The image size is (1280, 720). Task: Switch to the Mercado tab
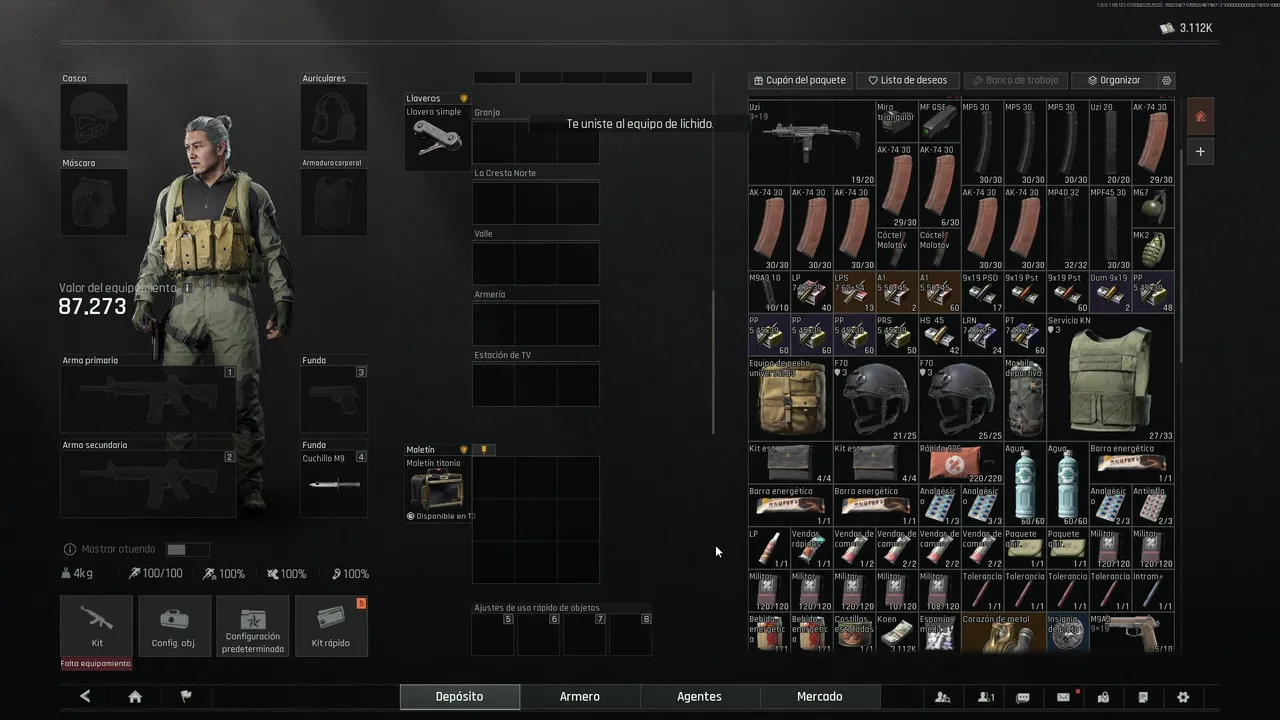[820, 697]
